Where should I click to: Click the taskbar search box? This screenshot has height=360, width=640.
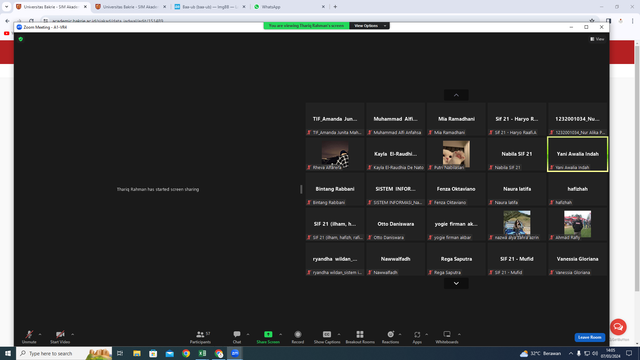[64, 353]
